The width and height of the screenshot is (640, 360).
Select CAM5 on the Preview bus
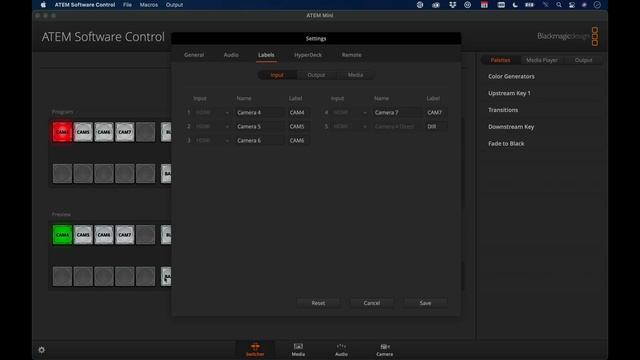(x=83, y=235)
